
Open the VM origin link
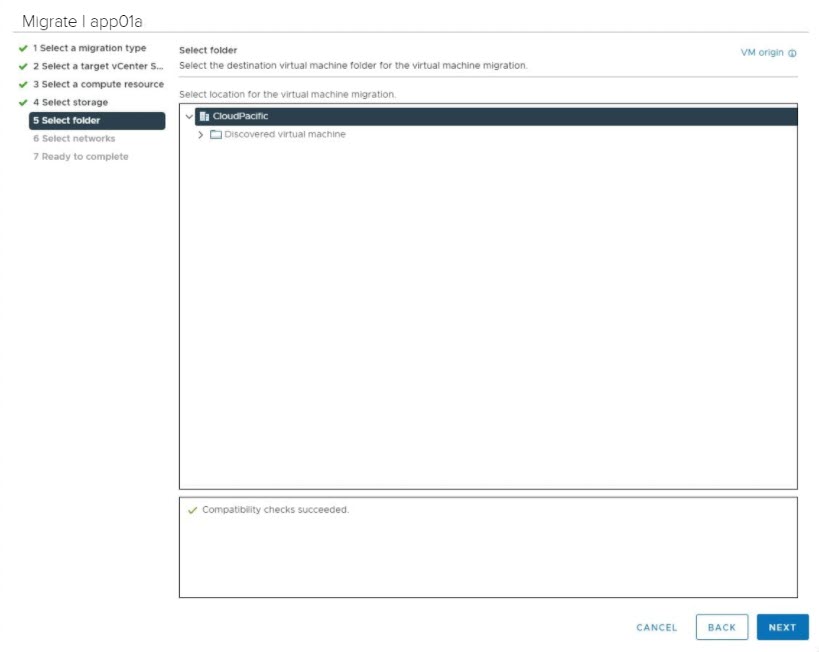click(761, 53)
